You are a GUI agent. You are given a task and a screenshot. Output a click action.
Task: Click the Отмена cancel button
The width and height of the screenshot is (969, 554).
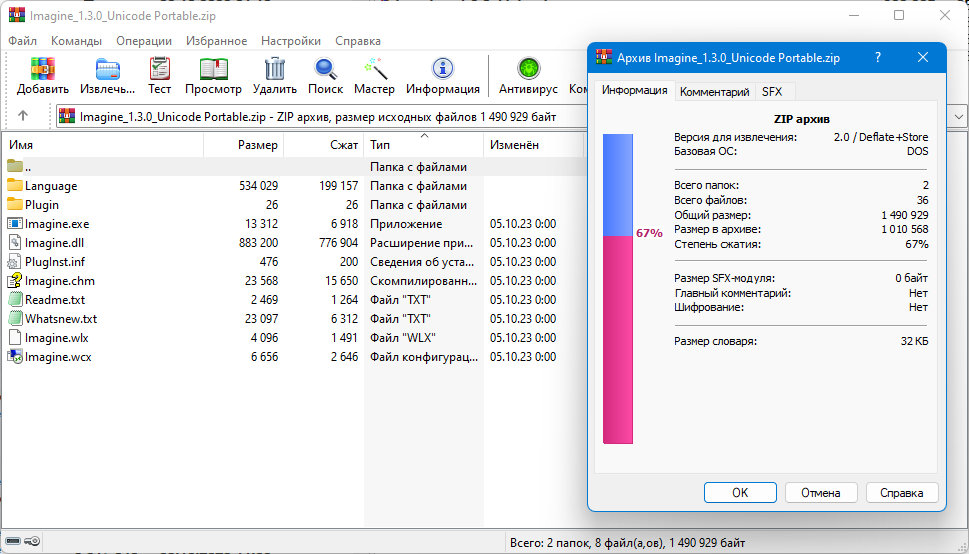click(820, 492)
